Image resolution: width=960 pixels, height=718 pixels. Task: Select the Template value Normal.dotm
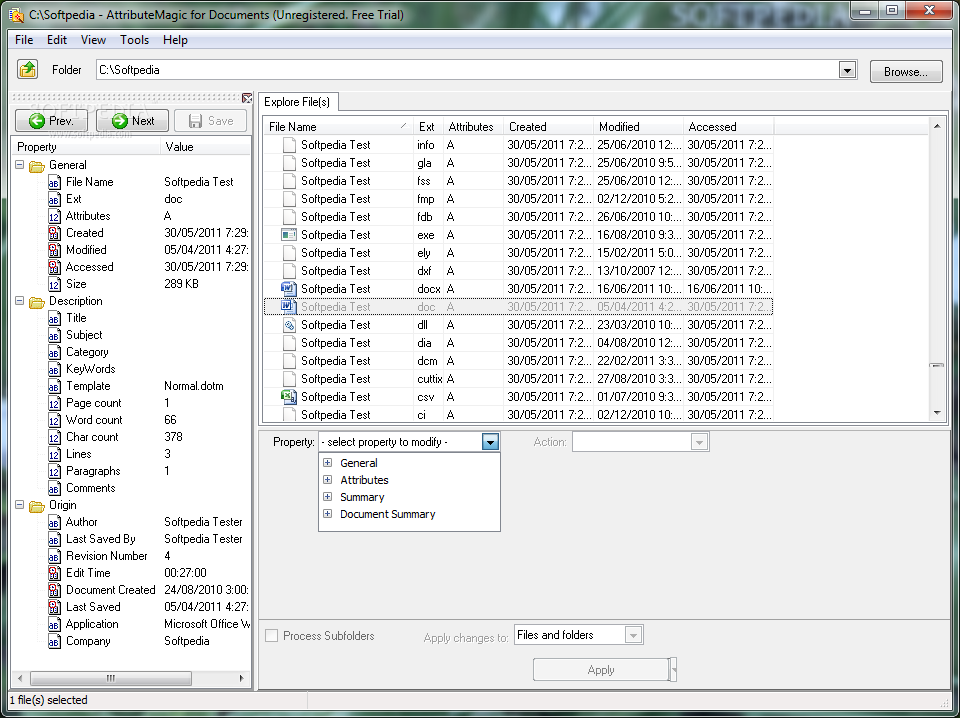point(193,386)
